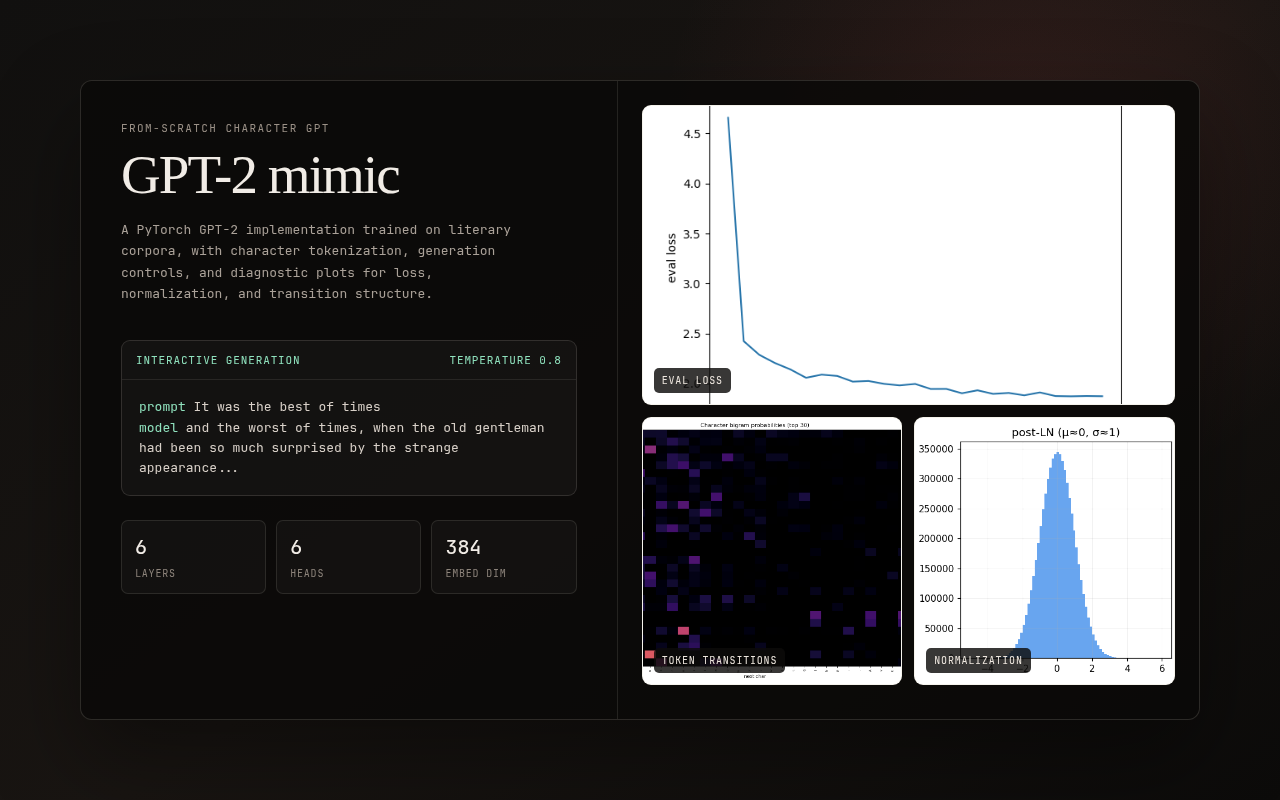This screenshot has height=800, width=1280.
Task: Click the NORMALIZATION caption badge
Action: pyautogui.click(x=978, y=660)
